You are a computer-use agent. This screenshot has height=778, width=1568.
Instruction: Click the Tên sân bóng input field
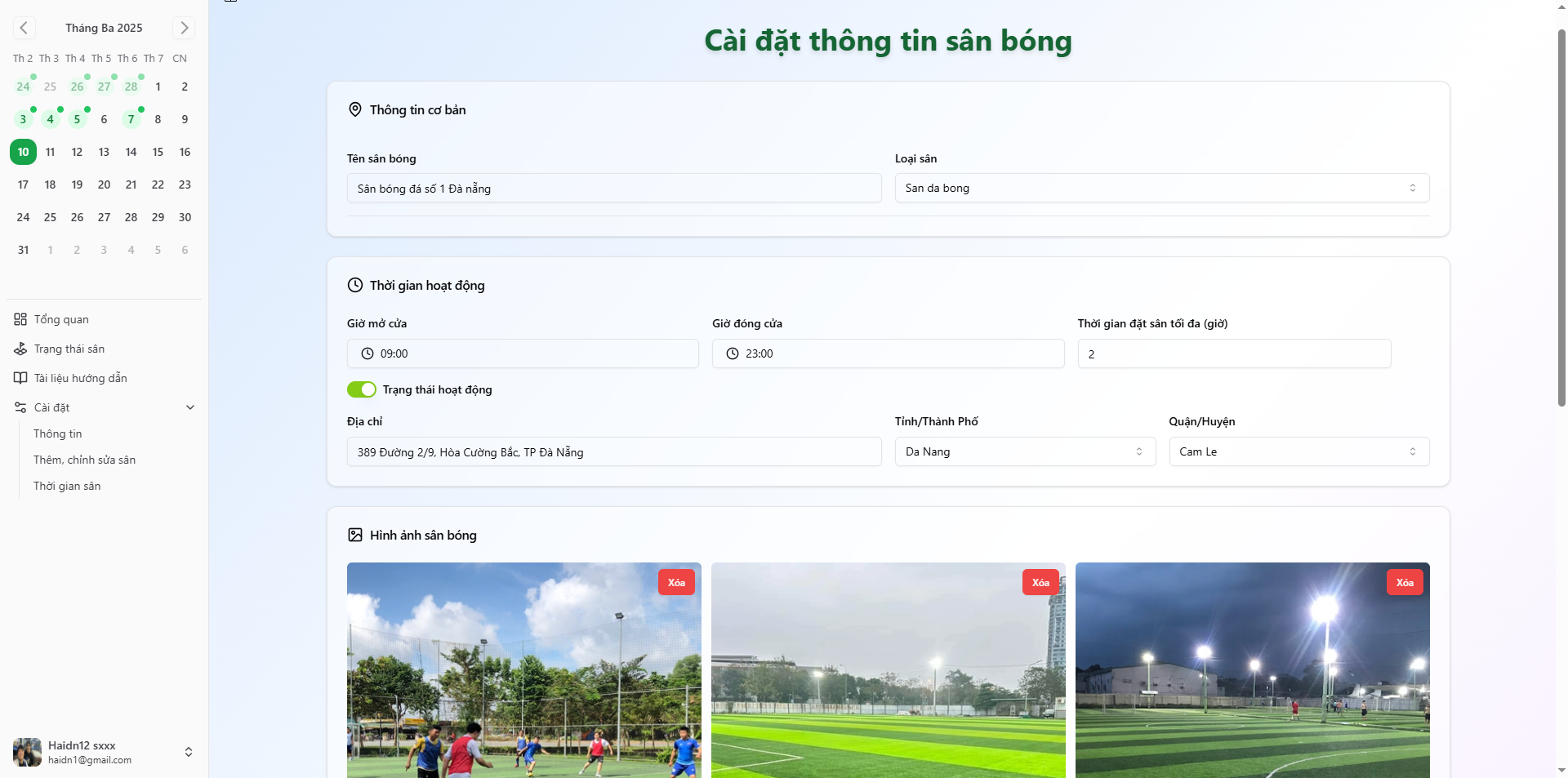[x=614, y=189]
